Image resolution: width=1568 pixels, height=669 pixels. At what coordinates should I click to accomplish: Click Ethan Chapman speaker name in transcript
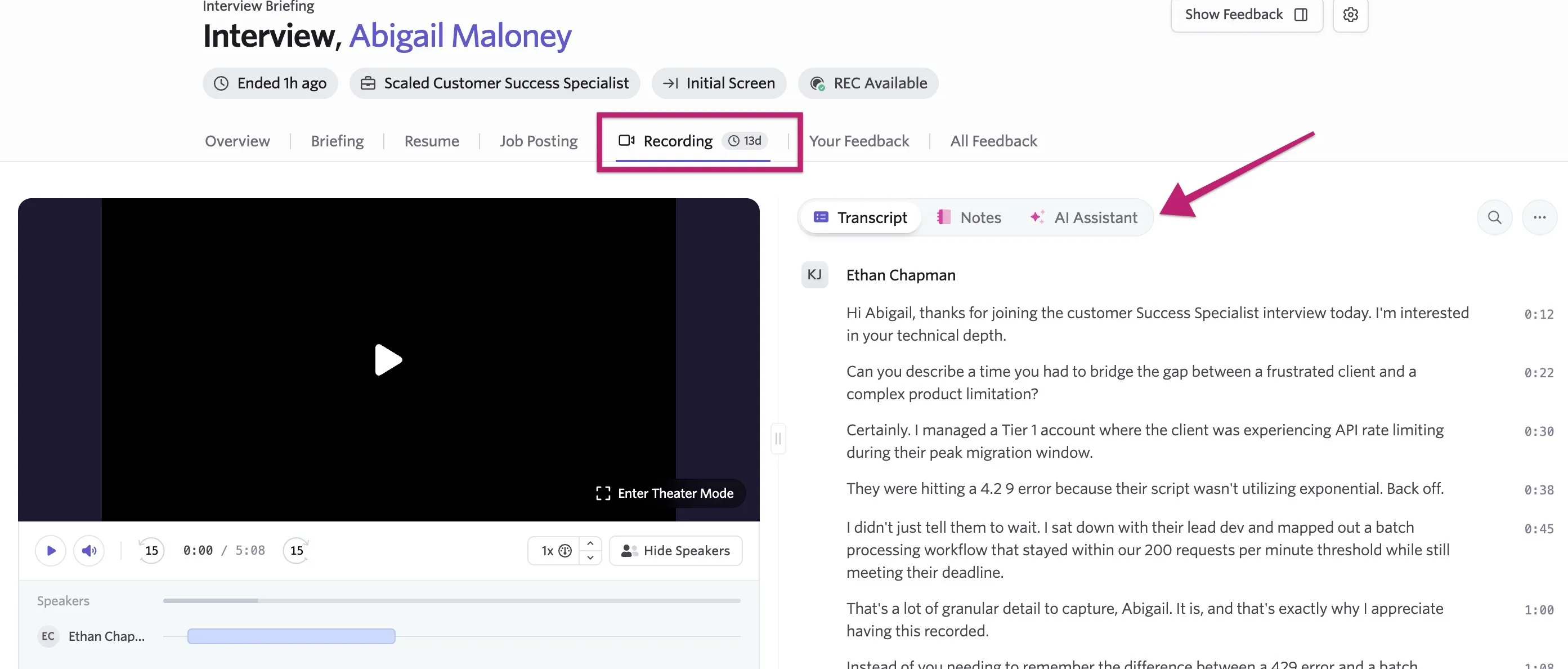(x=901, y=275)
